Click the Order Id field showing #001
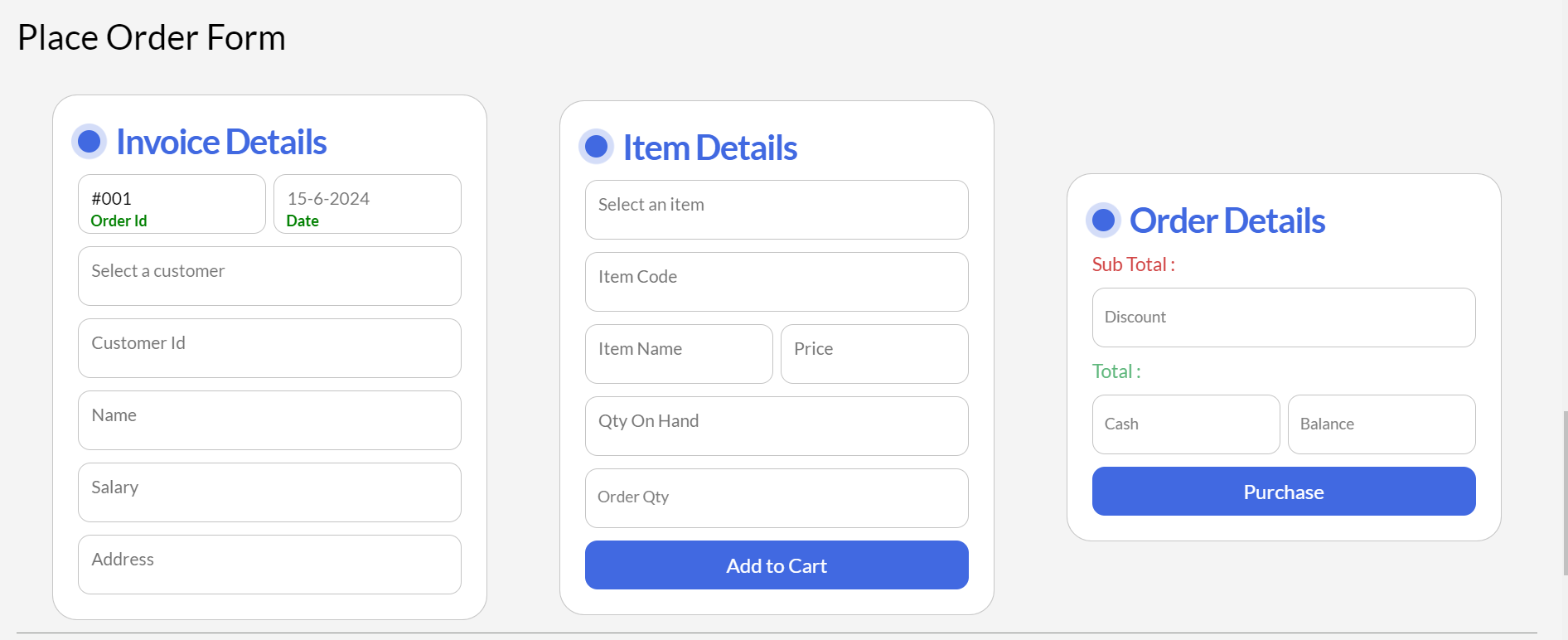1568x640 pixels. 172,203
